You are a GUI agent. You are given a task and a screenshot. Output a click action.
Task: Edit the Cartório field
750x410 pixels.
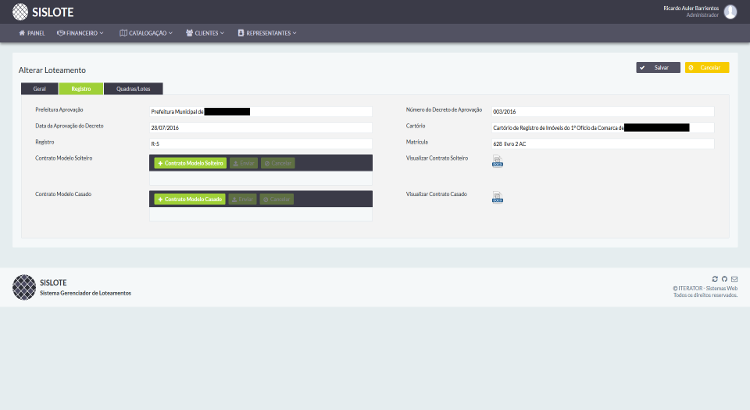[603, 128]
